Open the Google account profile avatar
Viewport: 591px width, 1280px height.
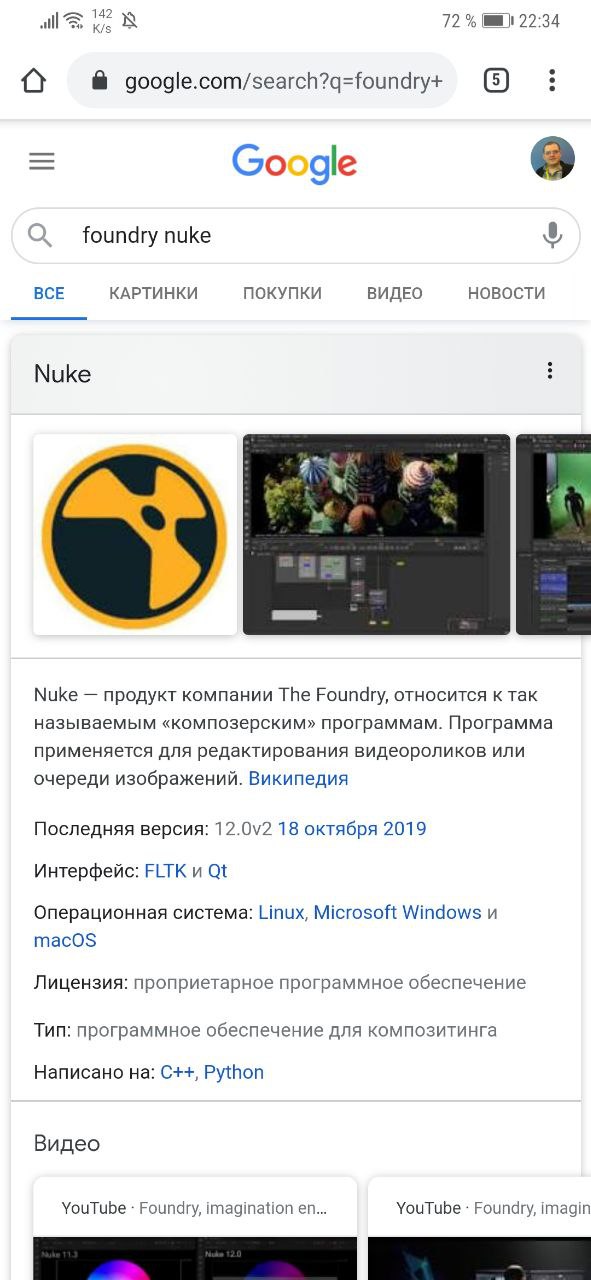click(x=553, y=159)
